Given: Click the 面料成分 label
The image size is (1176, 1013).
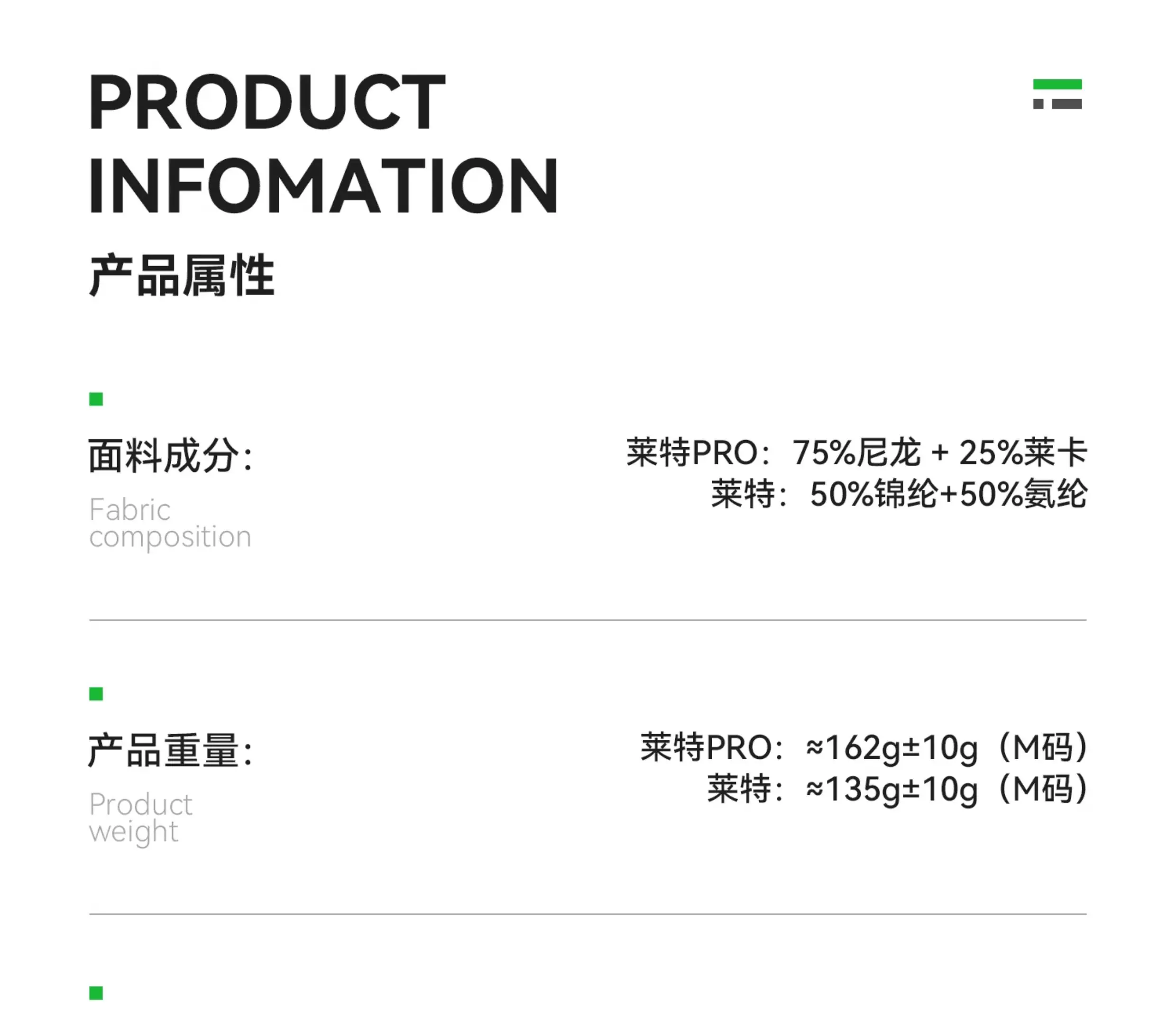Looking at the screenshot, I should point(170,456).
